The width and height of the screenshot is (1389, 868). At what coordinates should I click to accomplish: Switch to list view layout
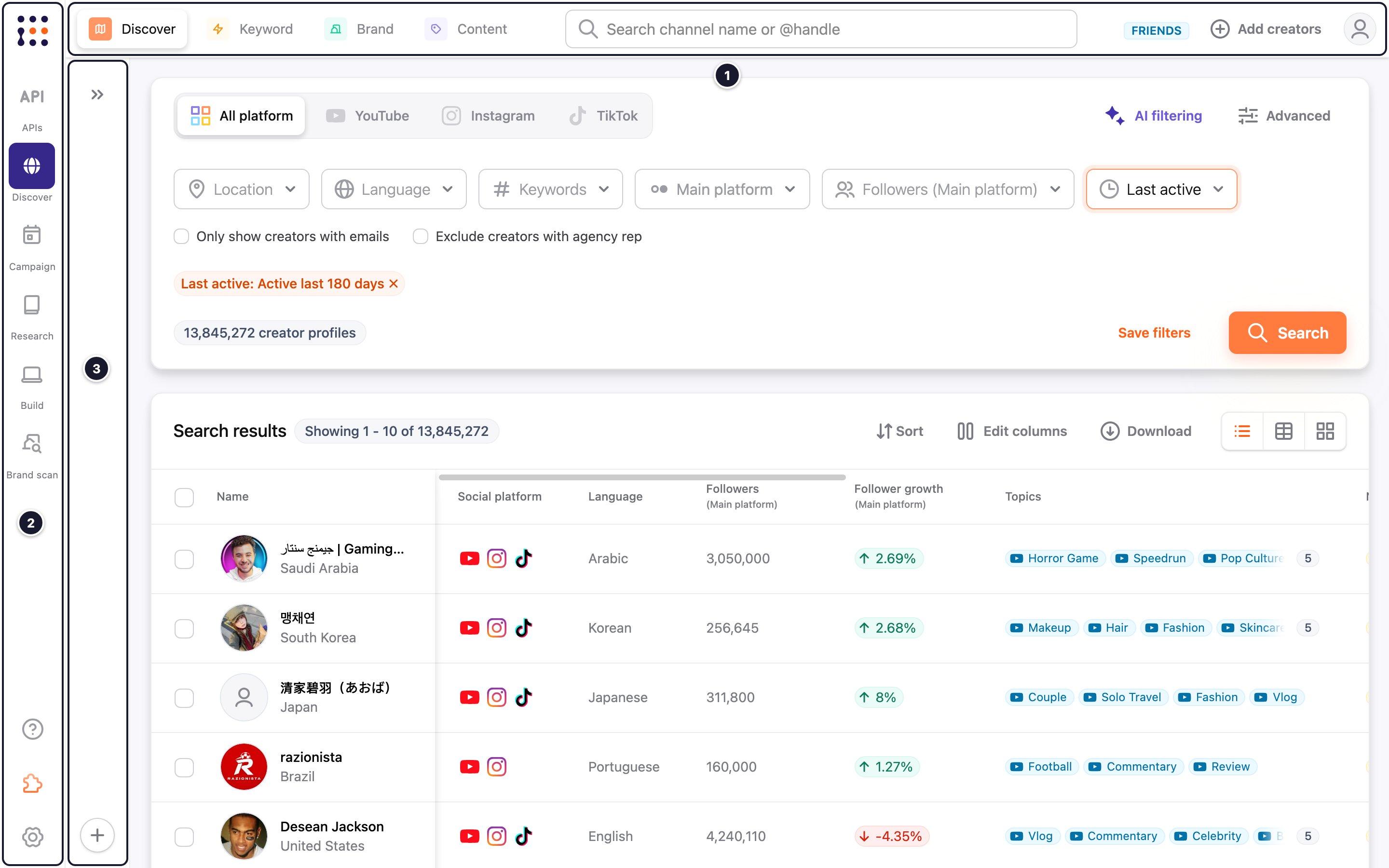[1242, 431]
